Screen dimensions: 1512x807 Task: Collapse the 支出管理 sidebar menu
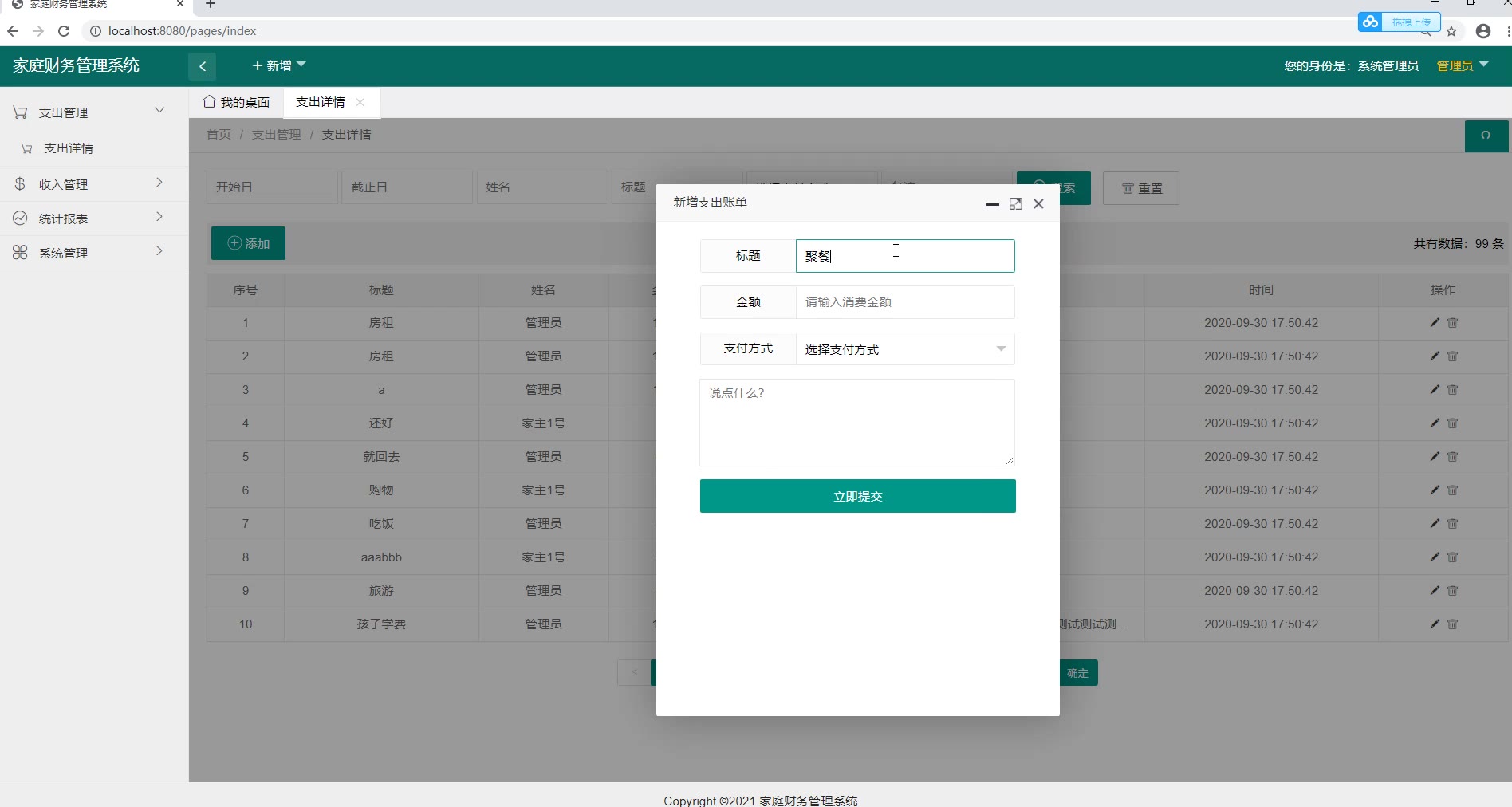coord(94,112)
